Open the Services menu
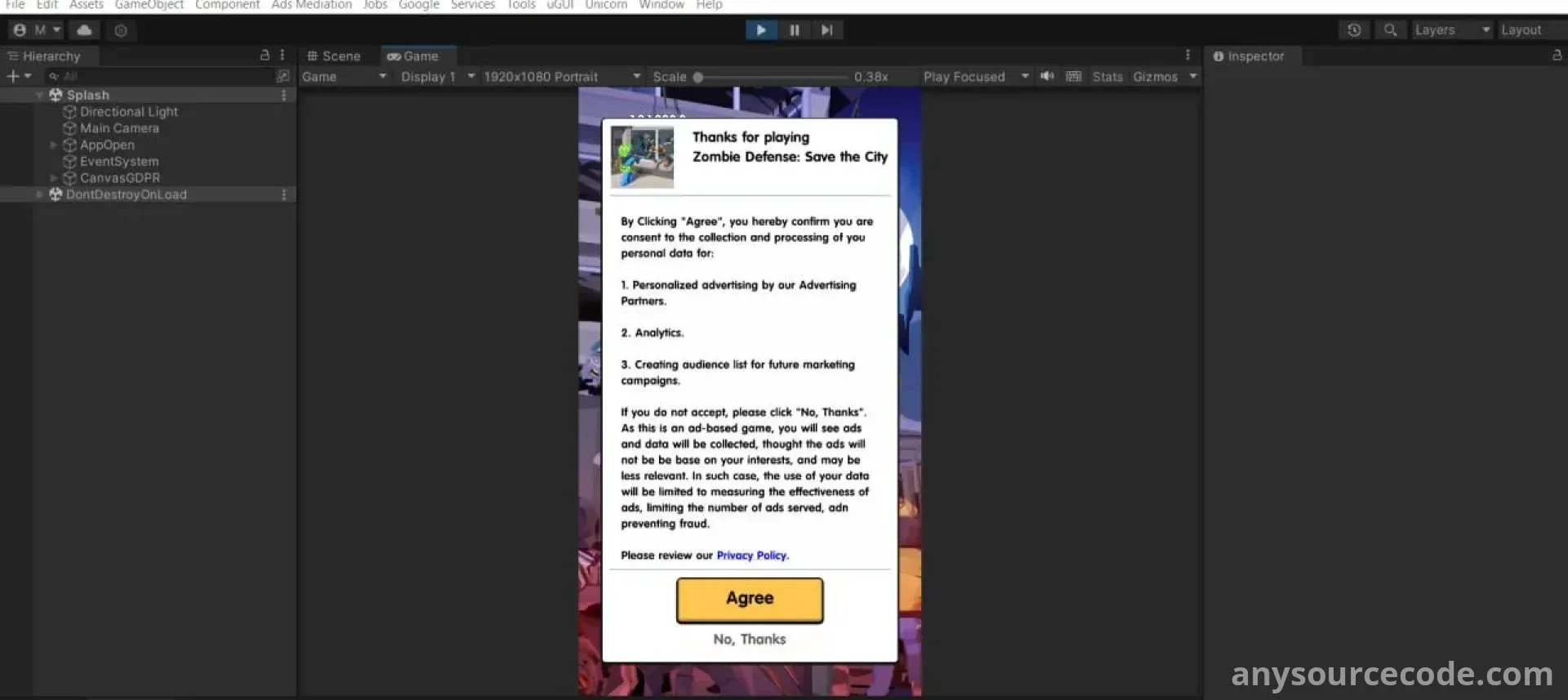This screenshot has height=700, width=1568. (473, 5)
